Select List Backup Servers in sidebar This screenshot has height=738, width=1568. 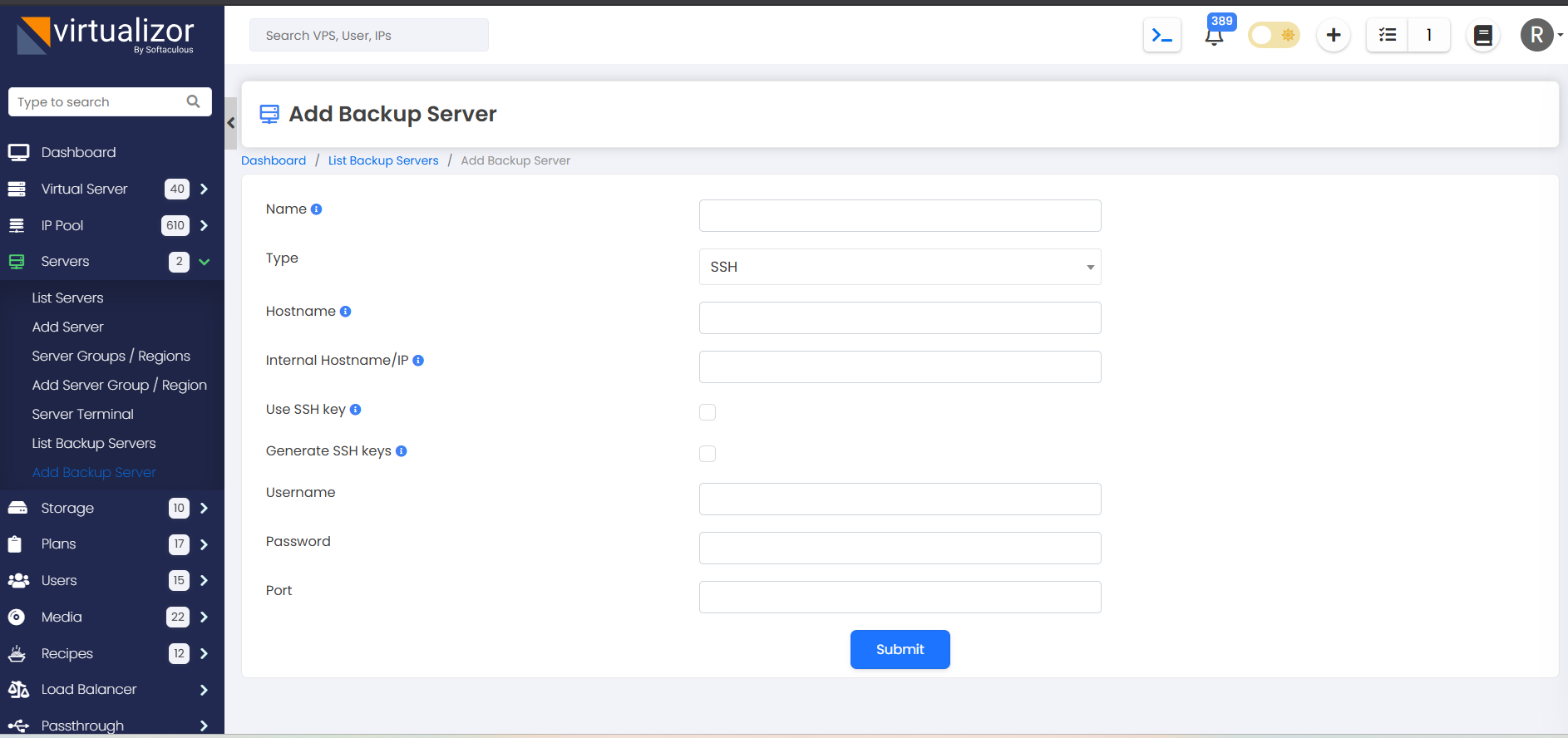(94, 444)
